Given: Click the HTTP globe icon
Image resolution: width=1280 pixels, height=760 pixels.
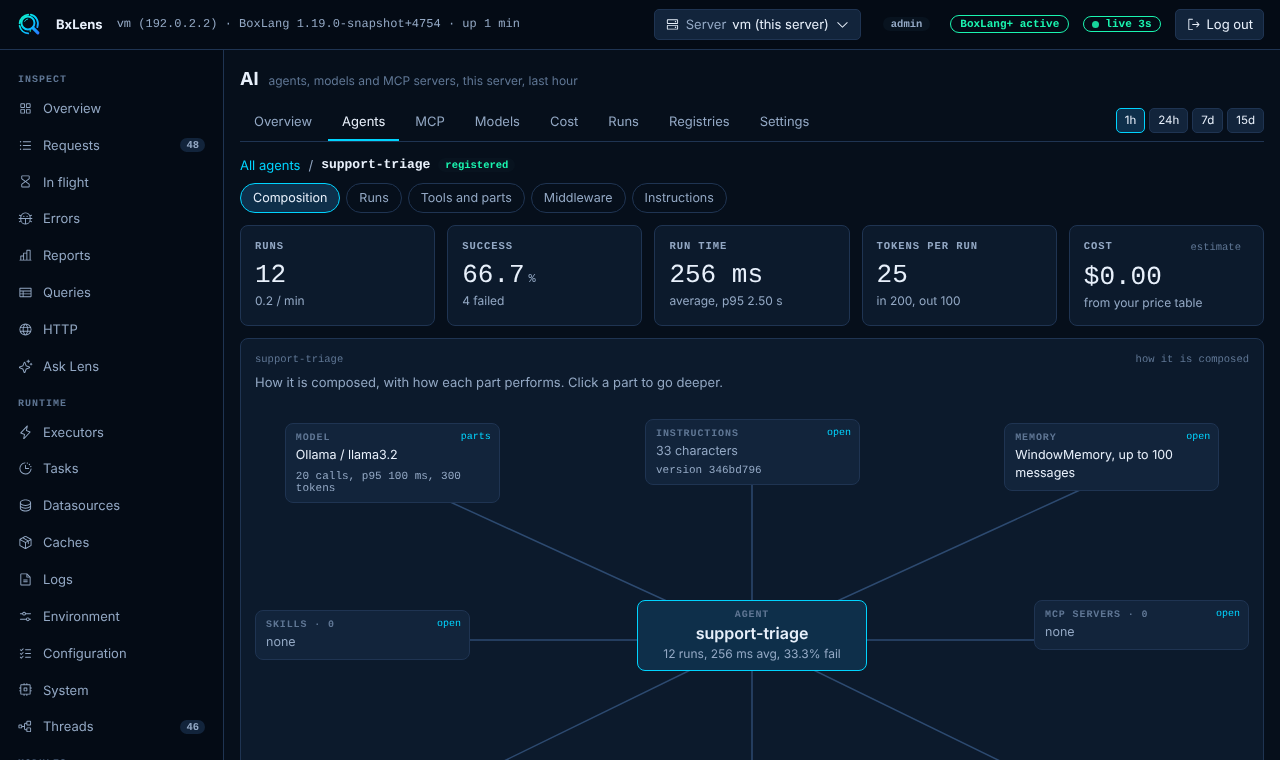Looking at the screenshot, I should click(x=25, y=329).
